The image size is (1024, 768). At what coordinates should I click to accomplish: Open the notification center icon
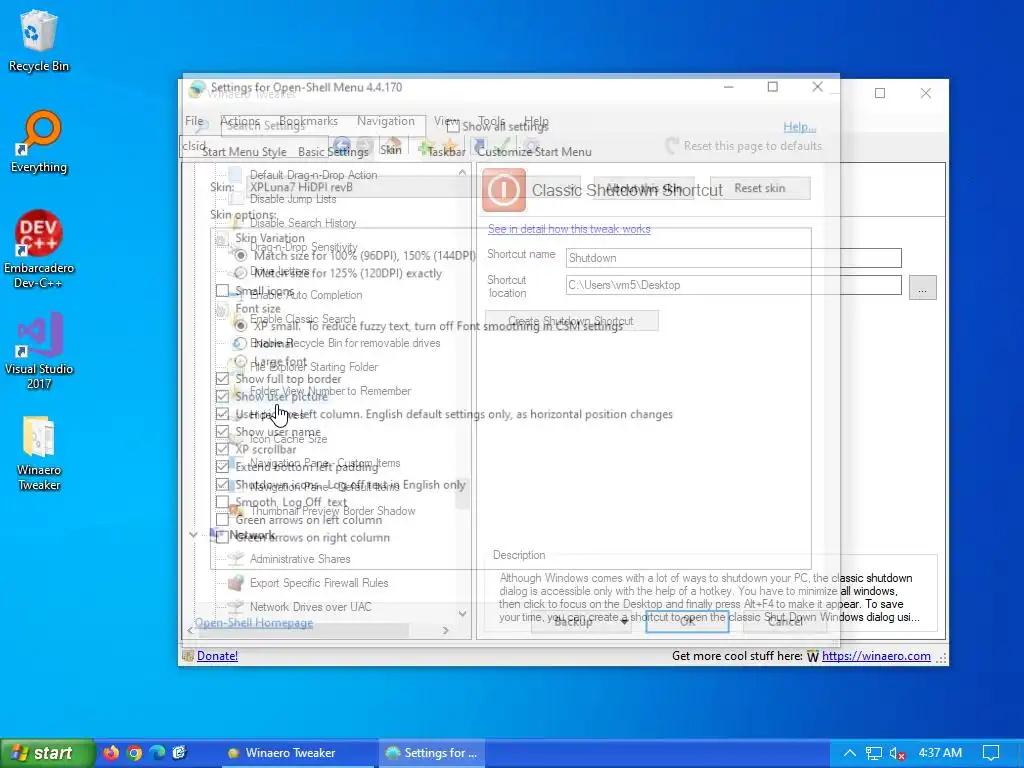[991, 754]
